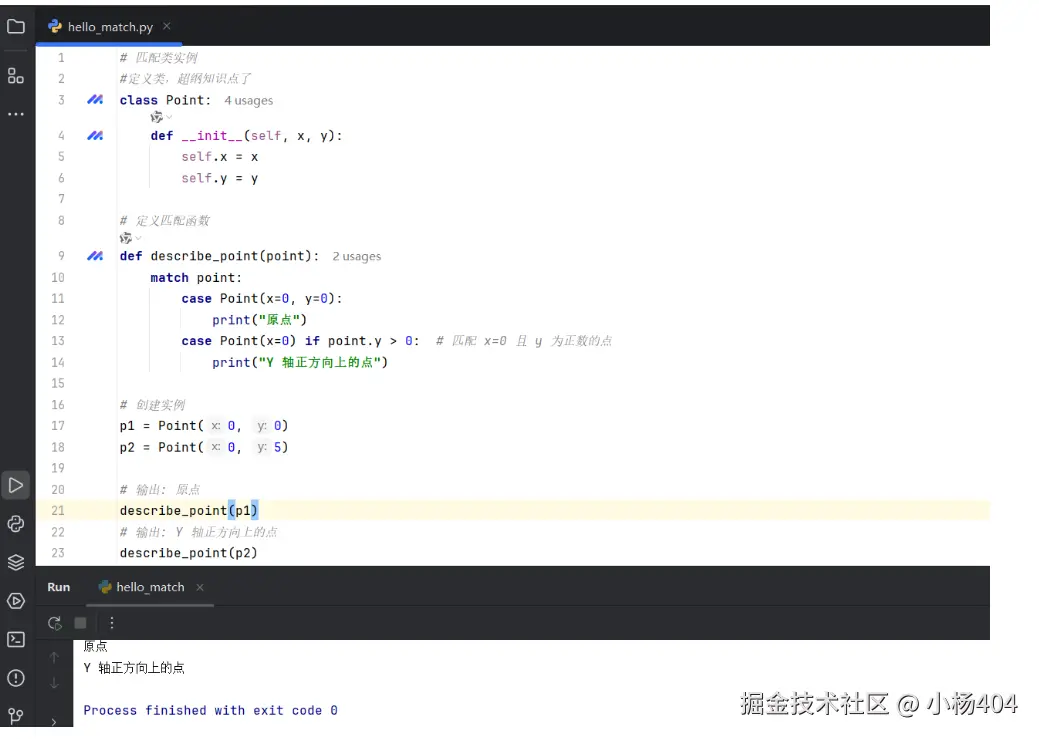Open the Run toolbar more options
1039x739 pixels.
111,623
